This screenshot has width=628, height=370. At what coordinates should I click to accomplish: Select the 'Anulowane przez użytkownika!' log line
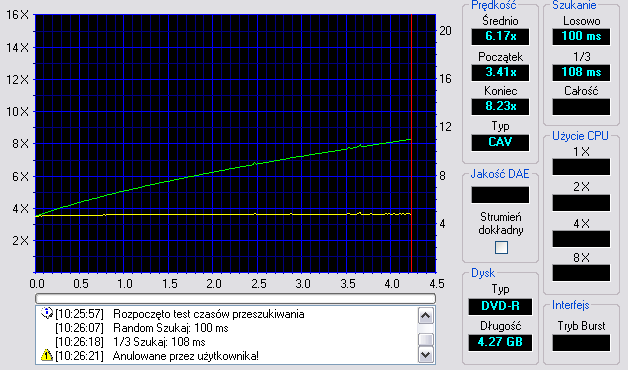tap(186, 356)
